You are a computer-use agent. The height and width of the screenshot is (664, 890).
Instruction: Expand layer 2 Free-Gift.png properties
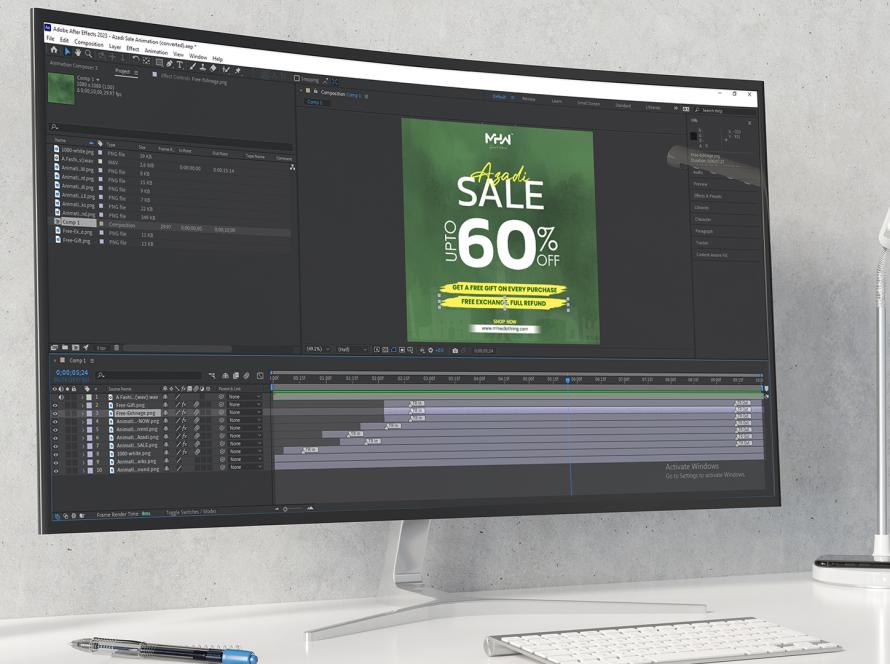(82, 405)
